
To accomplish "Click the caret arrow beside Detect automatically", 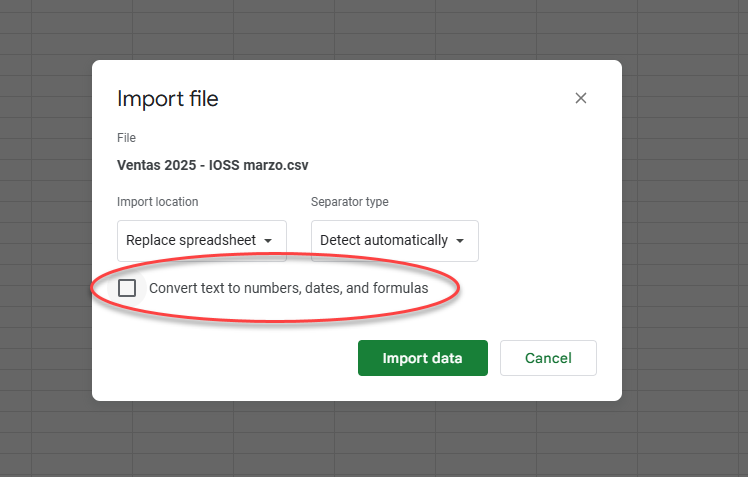I will (x=460, y=241).
